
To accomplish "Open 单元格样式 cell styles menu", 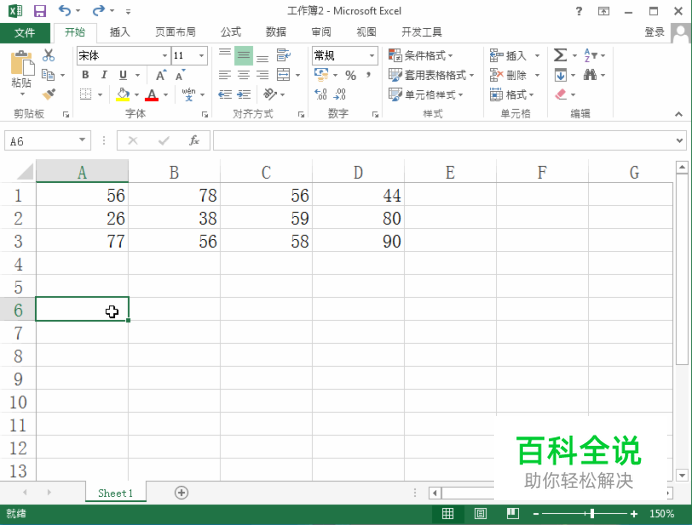I will (x=426, y=94).
